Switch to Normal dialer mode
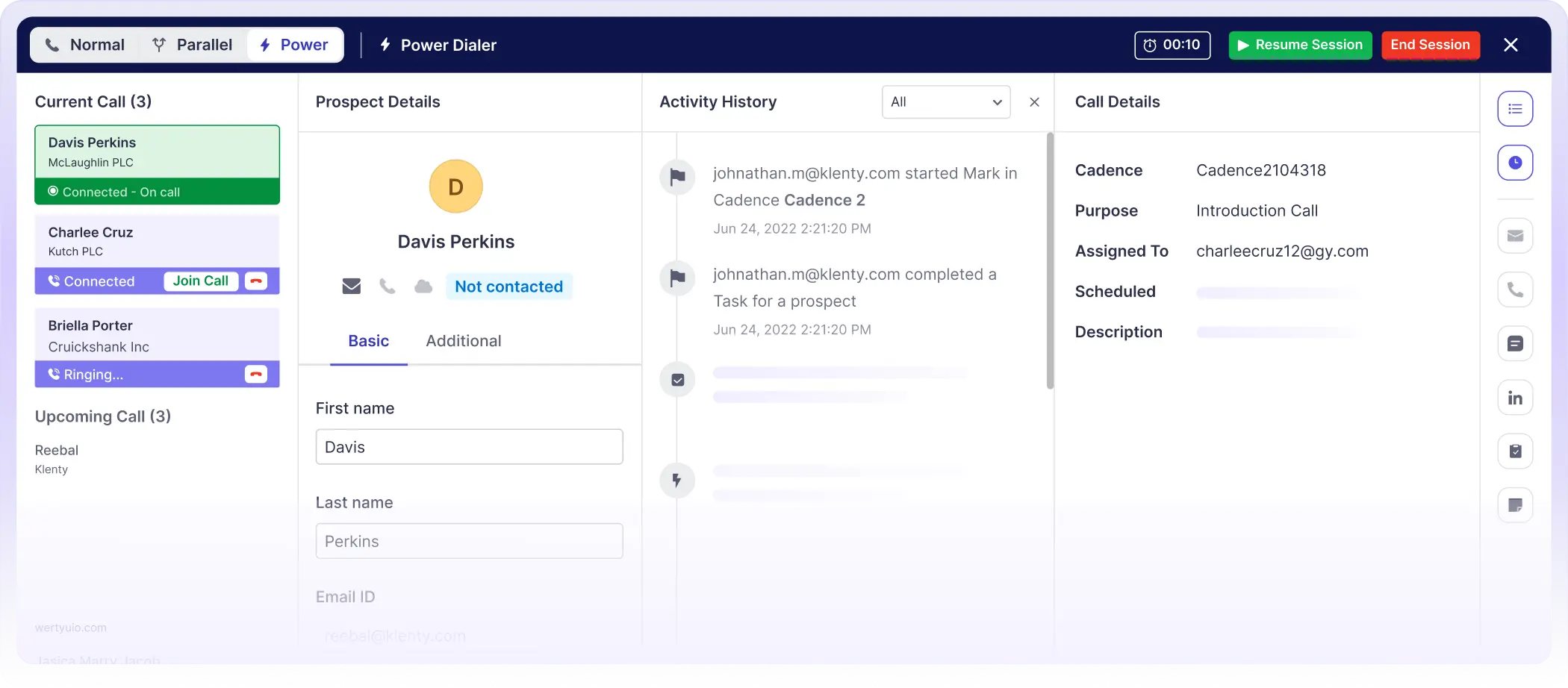 coord(84,45)
